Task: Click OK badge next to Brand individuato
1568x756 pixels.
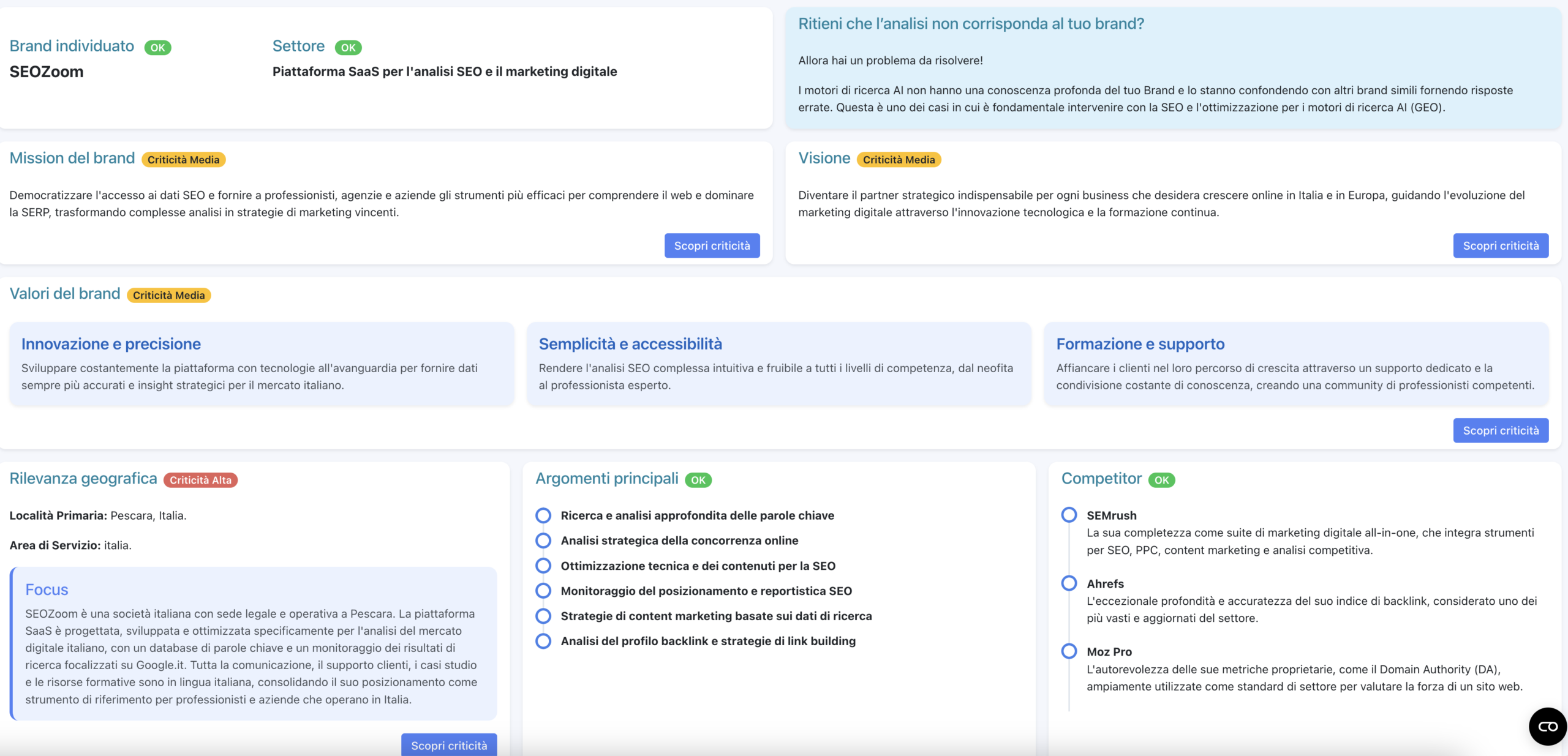Action: coord(157,48)
